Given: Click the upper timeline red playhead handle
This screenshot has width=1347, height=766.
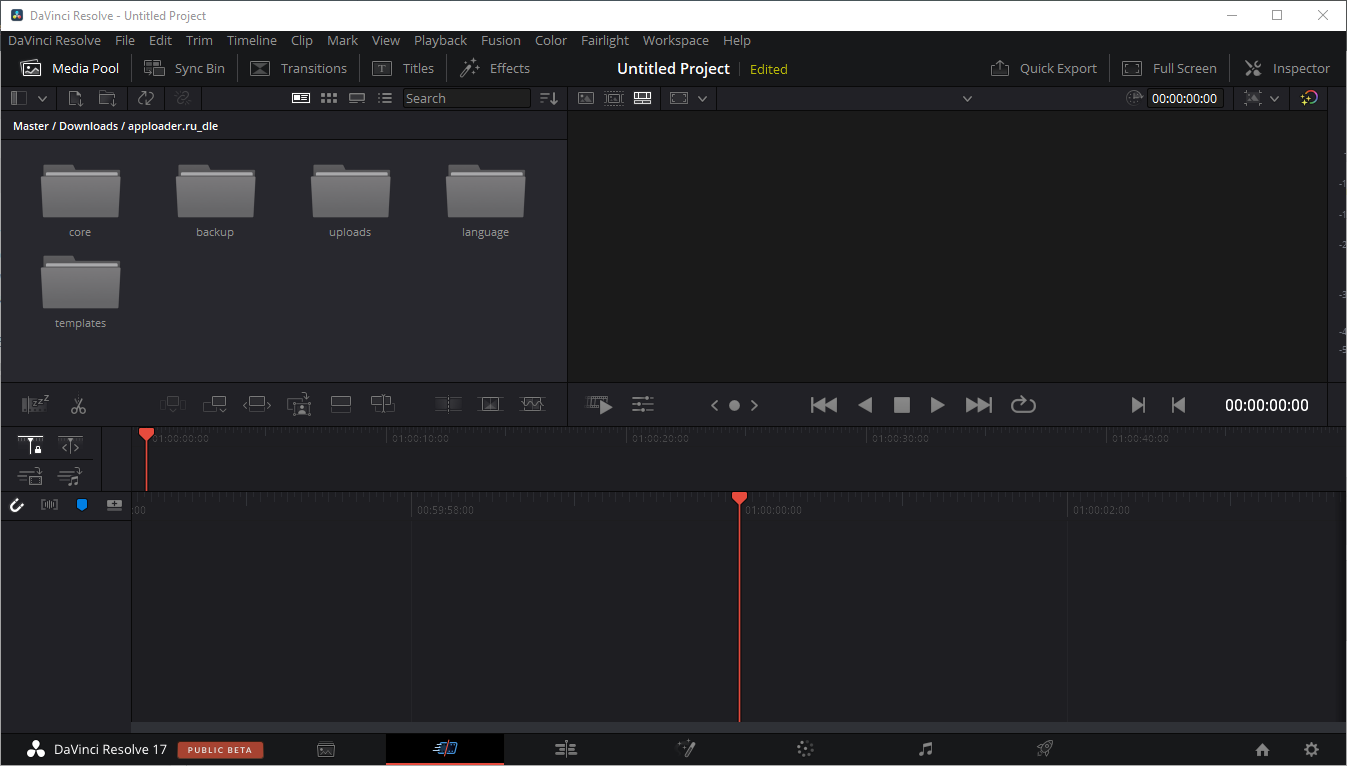Looking at the screenshot, I should coord(146,434).
